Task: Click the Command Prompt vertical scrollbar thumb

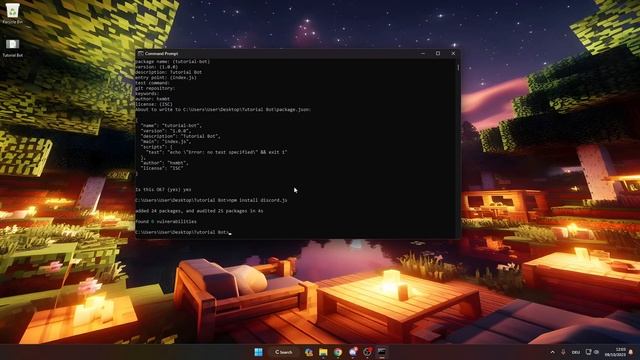Action: click(x=458, y=67)
